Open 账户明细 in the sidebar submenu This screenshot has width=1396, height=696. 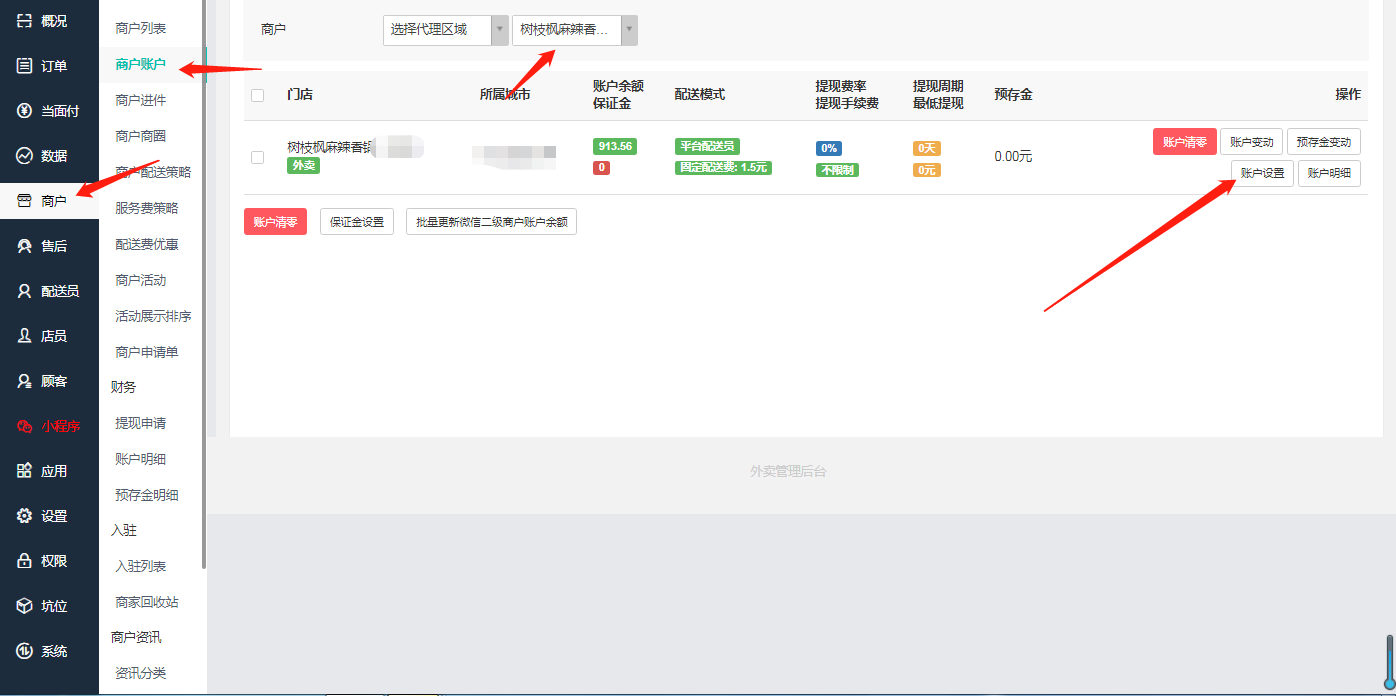(x=141, y=459)
